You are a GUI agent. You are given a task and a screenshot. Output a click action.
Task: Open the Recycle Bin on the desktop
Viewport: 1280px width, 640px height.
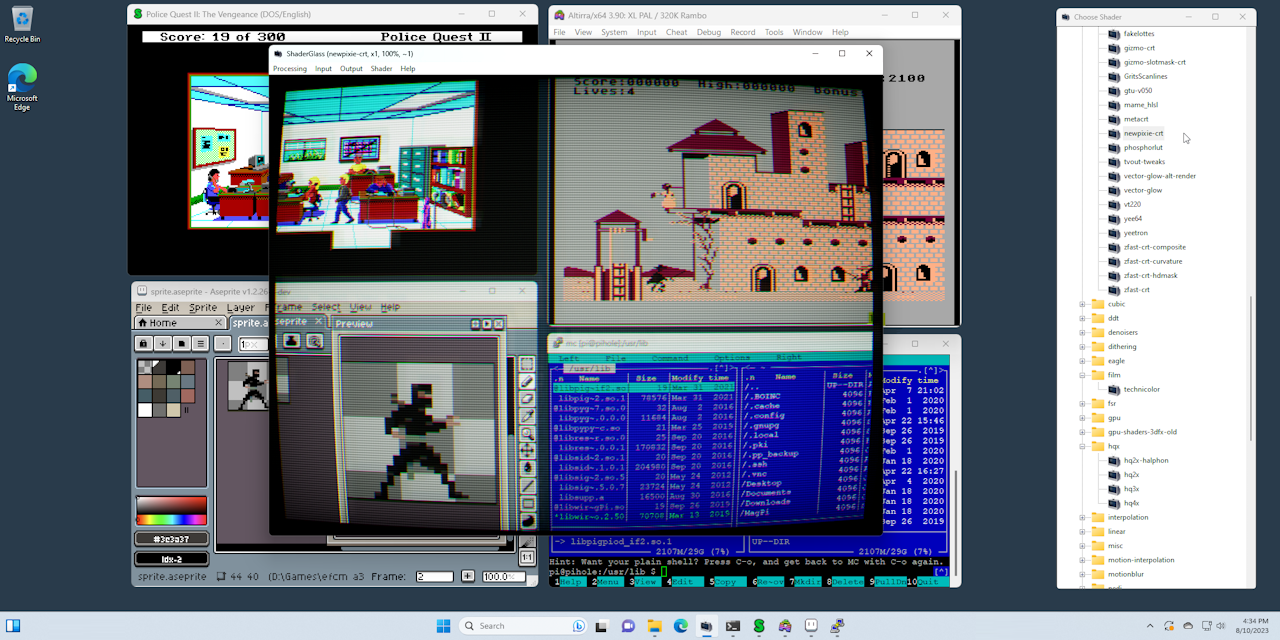(x=22, y=18)
